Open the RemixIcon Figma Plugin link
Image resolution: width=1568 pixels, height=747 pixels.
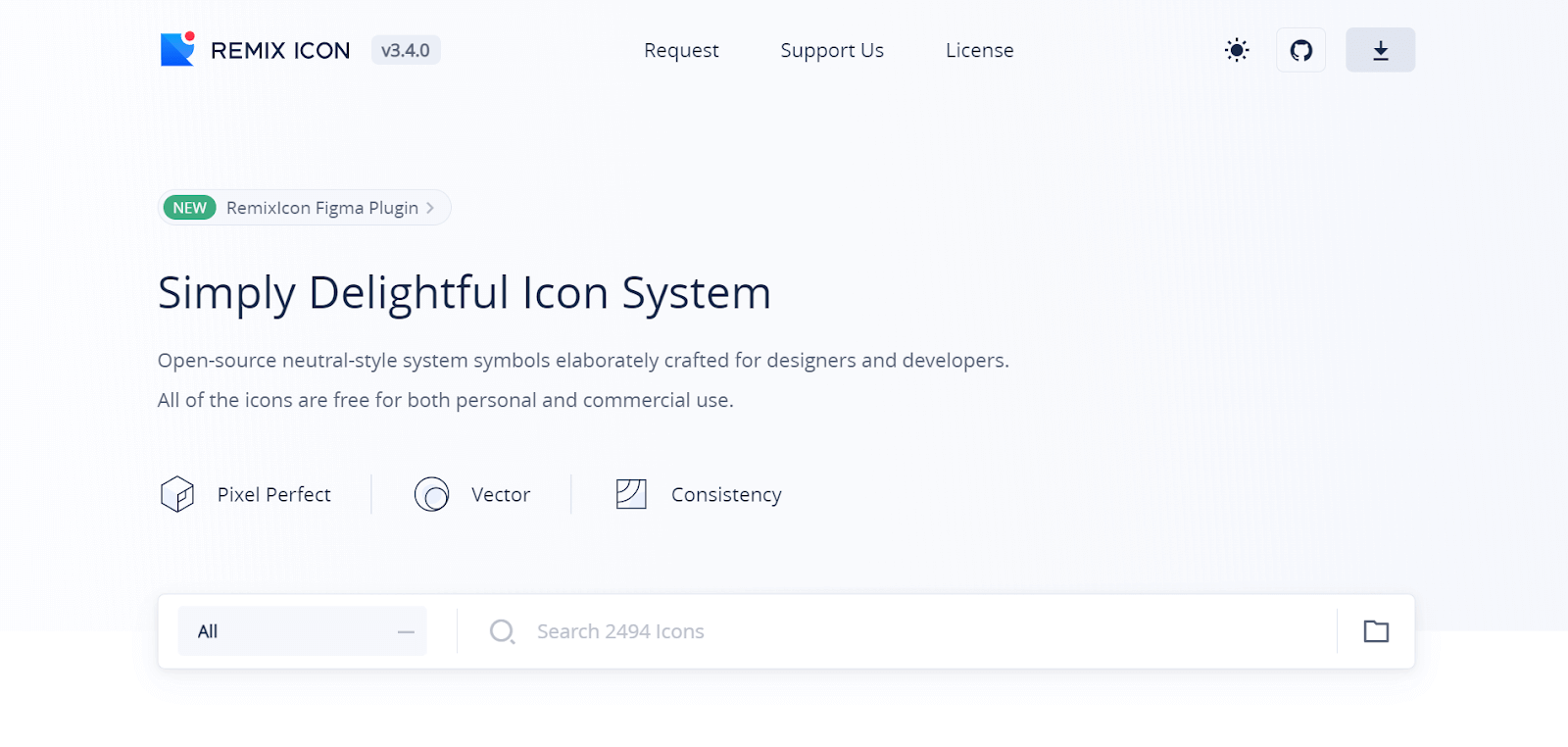point(305,208)
